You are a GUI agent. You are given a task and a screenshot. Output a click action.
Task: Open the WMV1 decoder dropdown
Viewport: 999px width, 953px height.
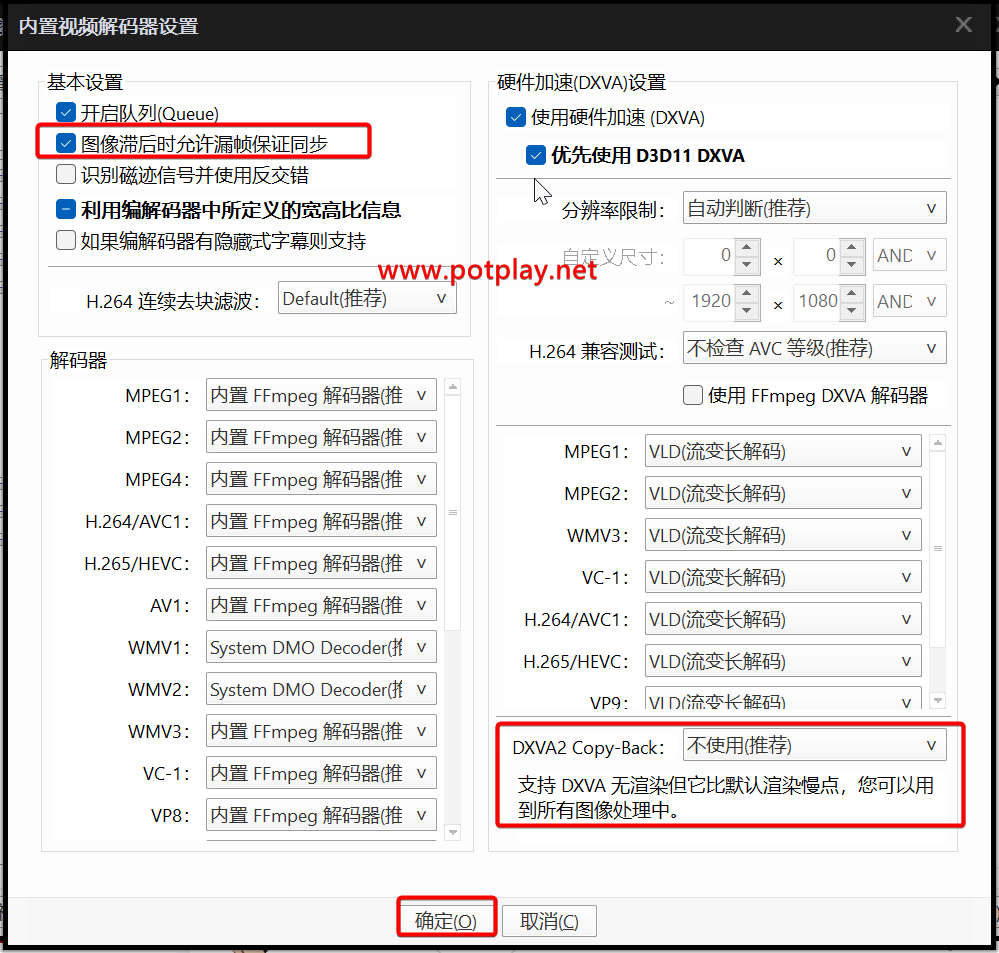pyautogui.click(x=321, y=647)
